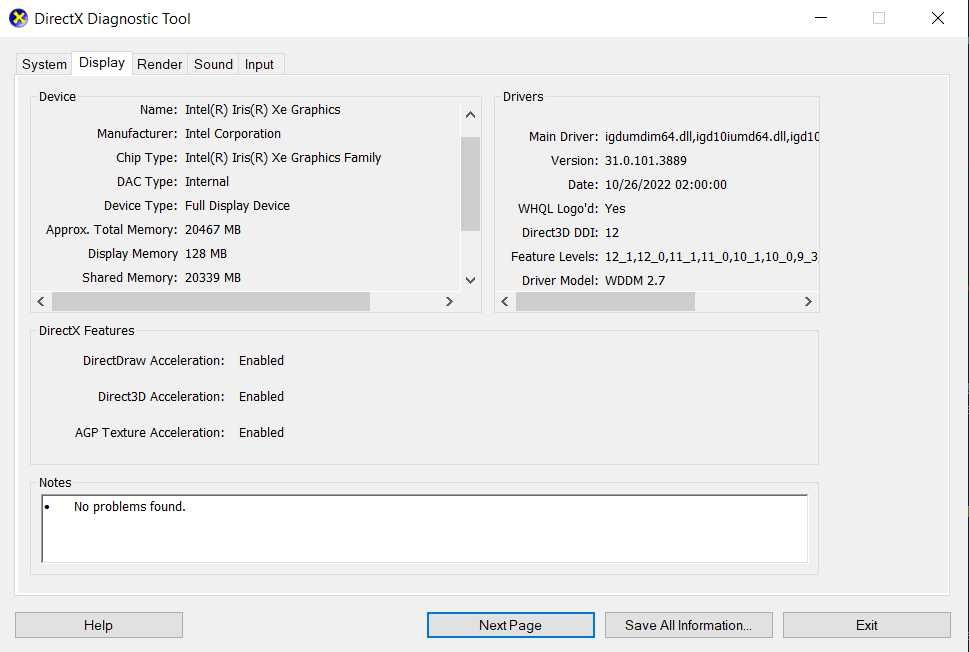Switch to the System tab
Screen dimensions: 969x652
point(44,64)
